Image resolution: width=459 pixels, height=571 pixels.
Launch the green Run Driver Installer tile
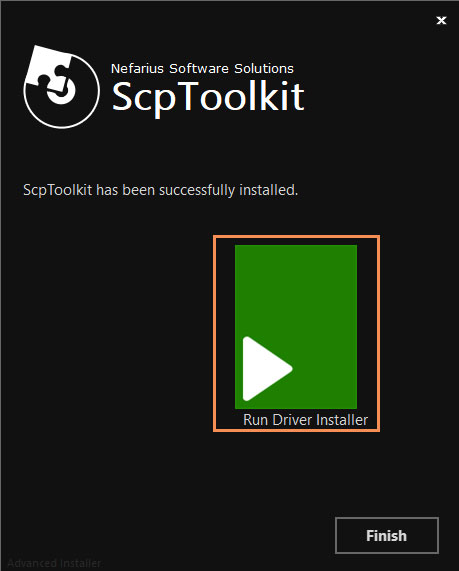point(296,327)
